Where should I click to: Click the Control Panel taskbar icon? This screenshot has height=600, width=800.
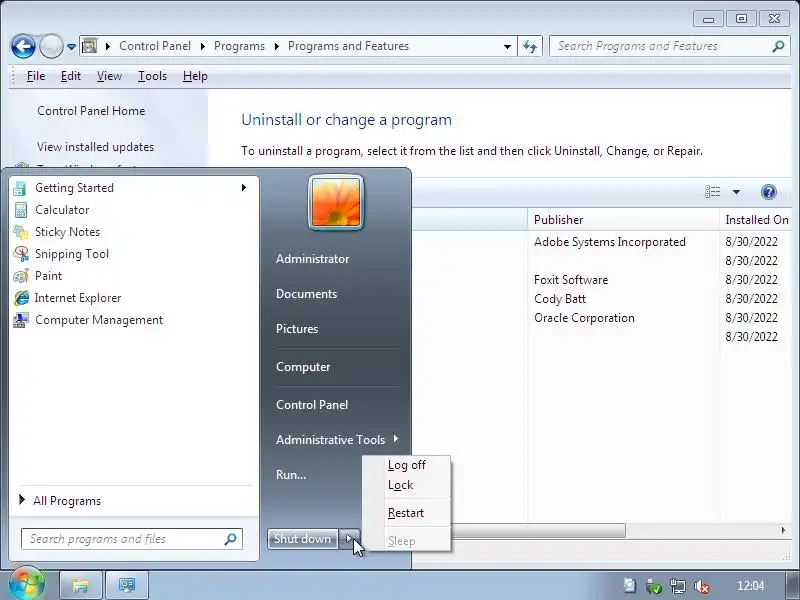[x=127, y=585]
